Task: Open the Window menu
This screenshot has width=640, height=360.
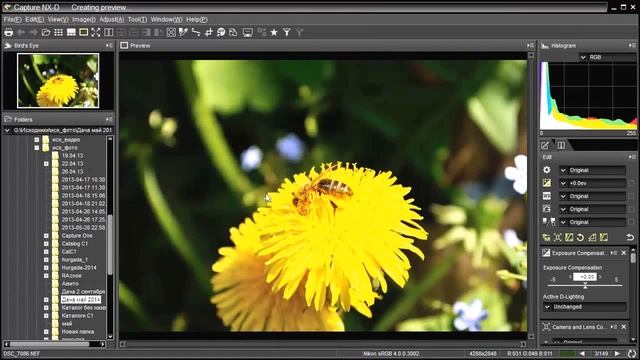Action: (x=167, y=19)
